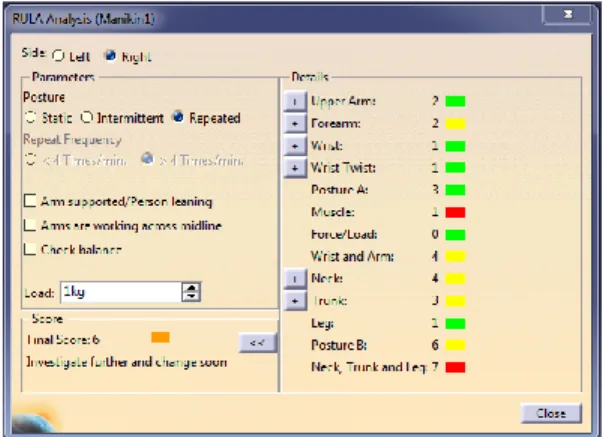
Task: Click the Close button
Action: [x=551, y=414]
